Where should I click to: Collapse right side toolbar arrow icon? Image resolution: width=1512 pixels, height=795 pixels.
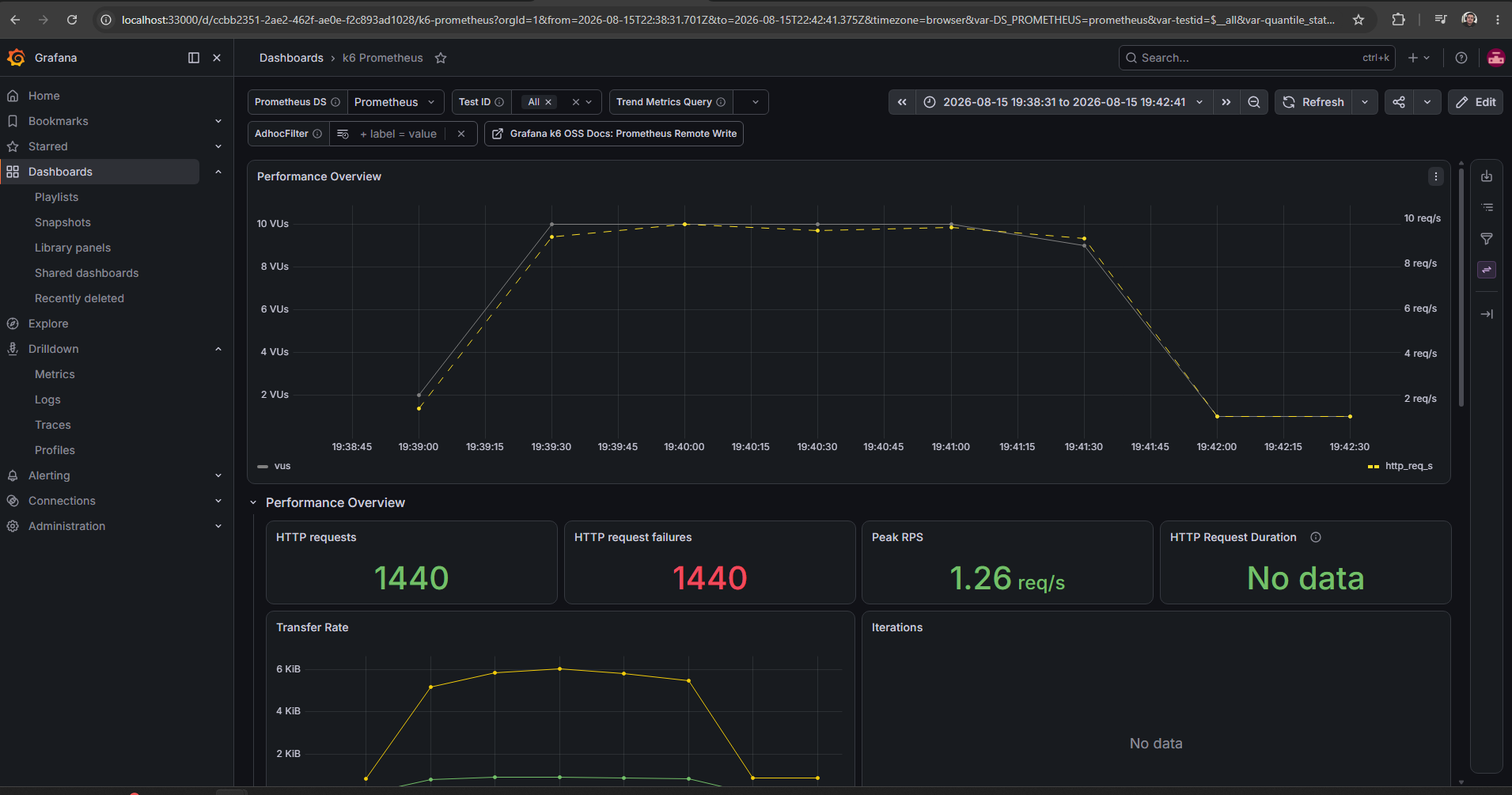(1487, 314)
